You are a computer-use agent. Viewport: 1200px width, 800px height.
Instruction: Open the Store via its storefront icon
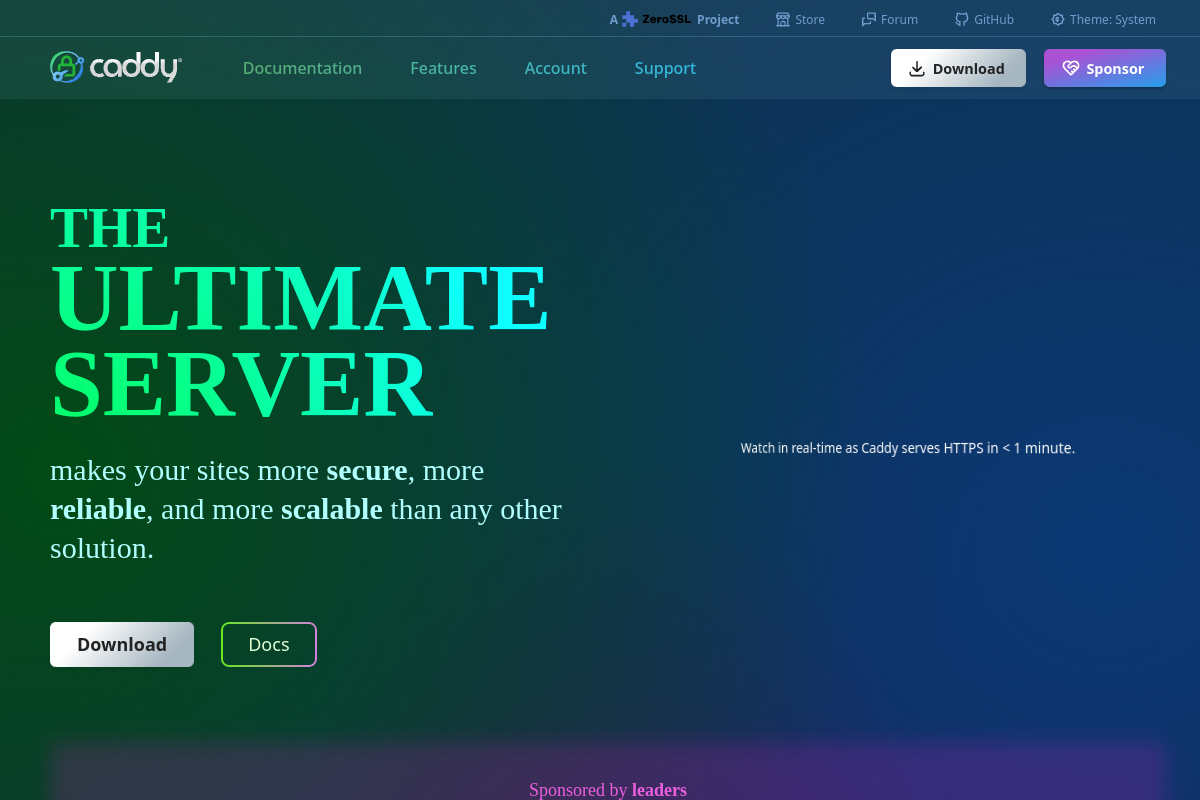click(x=783, y=19)
